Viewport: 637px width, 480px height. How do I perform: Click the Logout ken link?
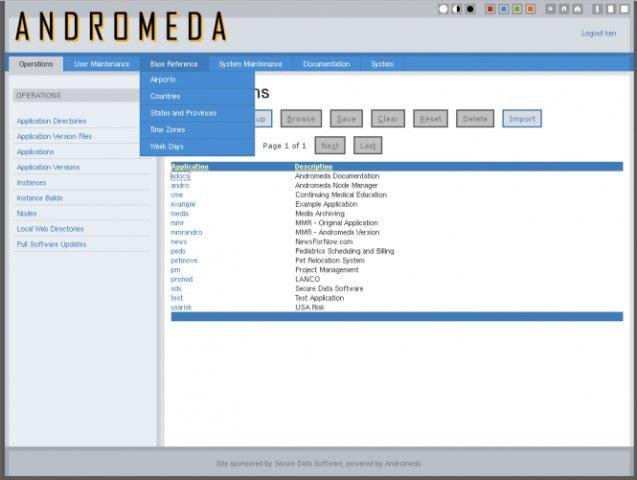(598, 33)
